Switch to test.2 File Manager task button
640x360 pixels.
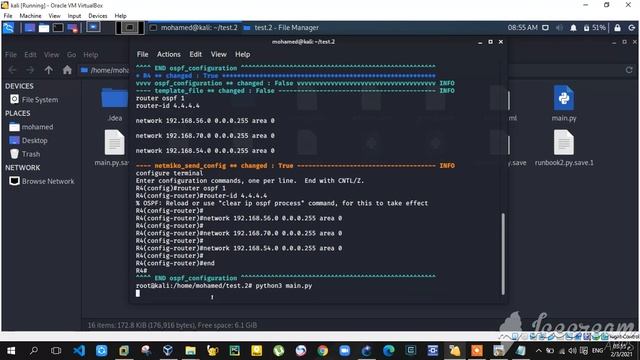281,28
